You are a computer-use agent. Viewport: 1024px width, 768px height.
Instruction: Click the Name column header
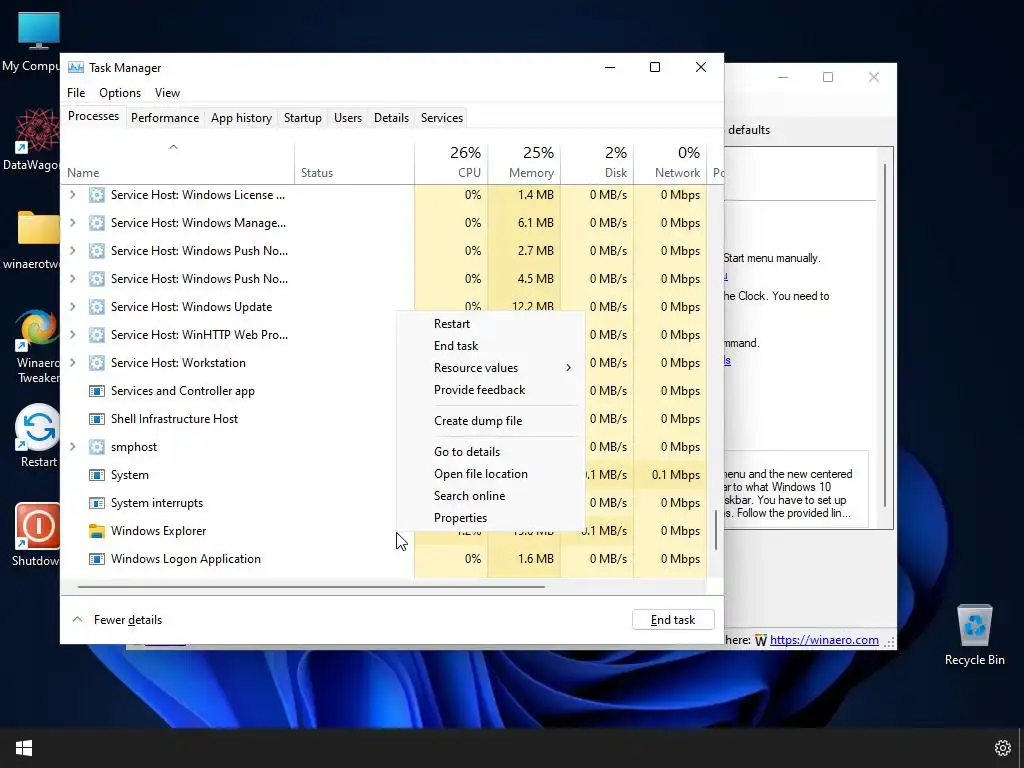tap(178, 163)
